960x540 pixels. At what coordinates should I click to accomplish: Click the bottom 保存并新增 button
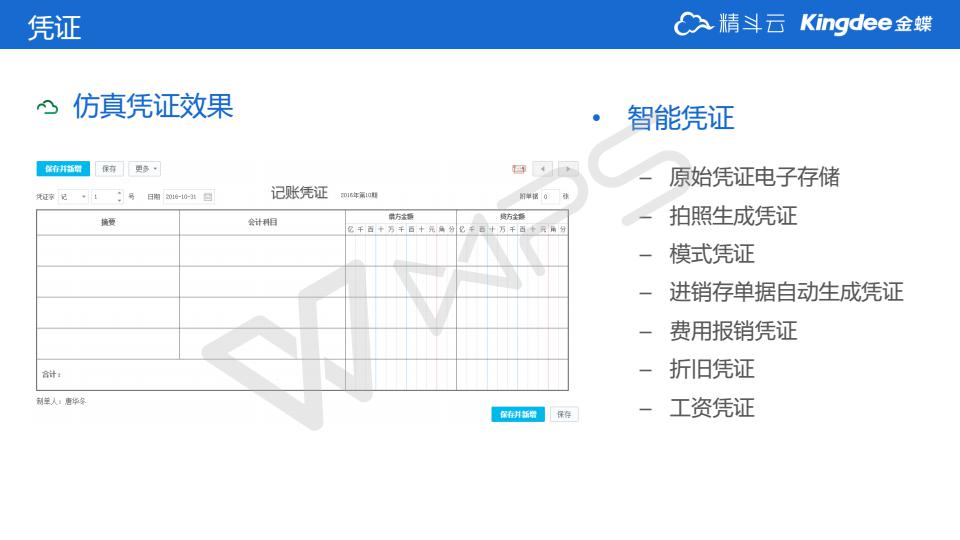click(518, 414)
